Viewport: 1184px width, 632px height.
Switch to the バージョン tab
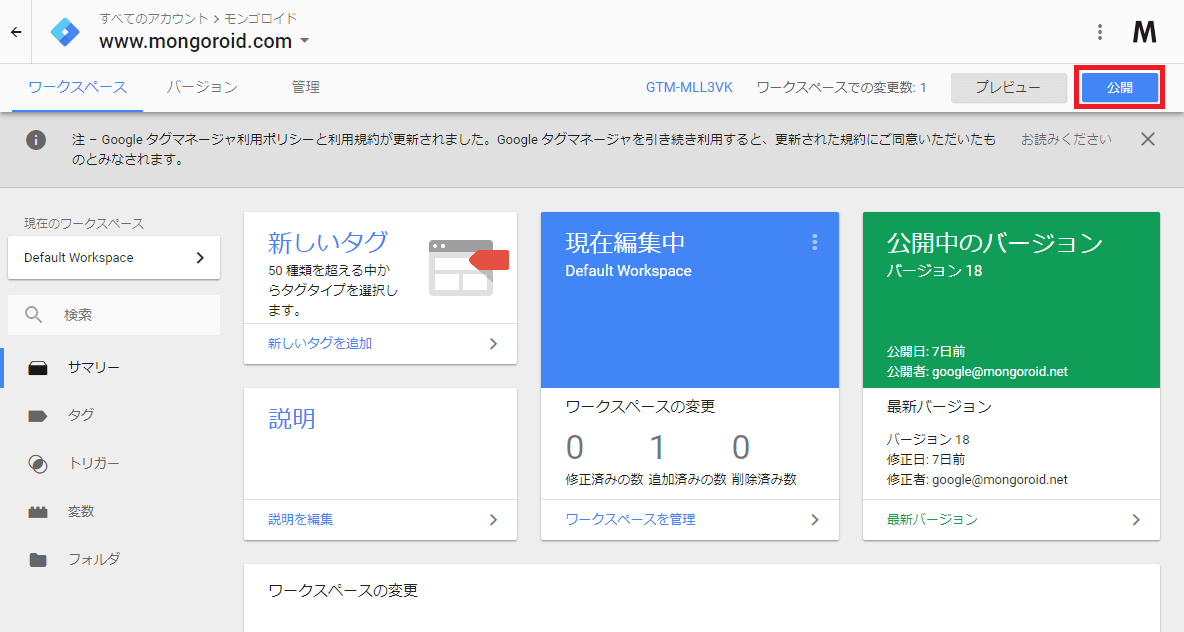coord(202,88)
